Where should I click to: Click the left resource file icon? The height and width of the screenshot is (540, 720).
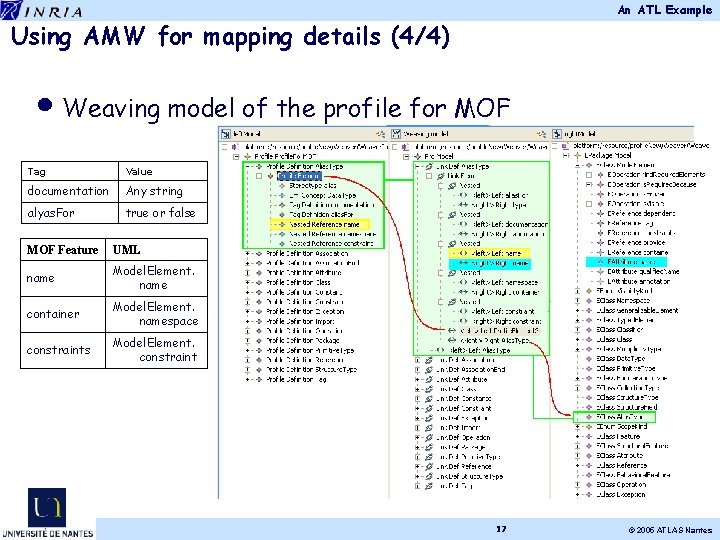[x=236, y=147]
